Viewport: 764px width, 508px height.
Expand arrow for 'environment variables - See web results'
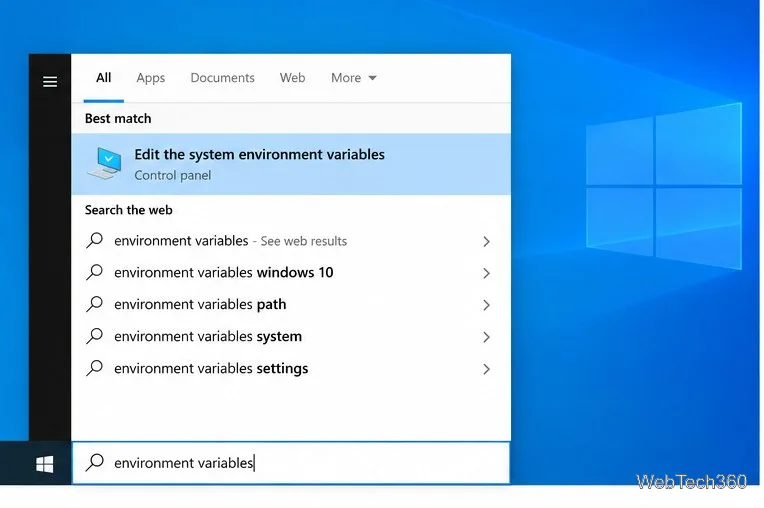tap(486, 241)
